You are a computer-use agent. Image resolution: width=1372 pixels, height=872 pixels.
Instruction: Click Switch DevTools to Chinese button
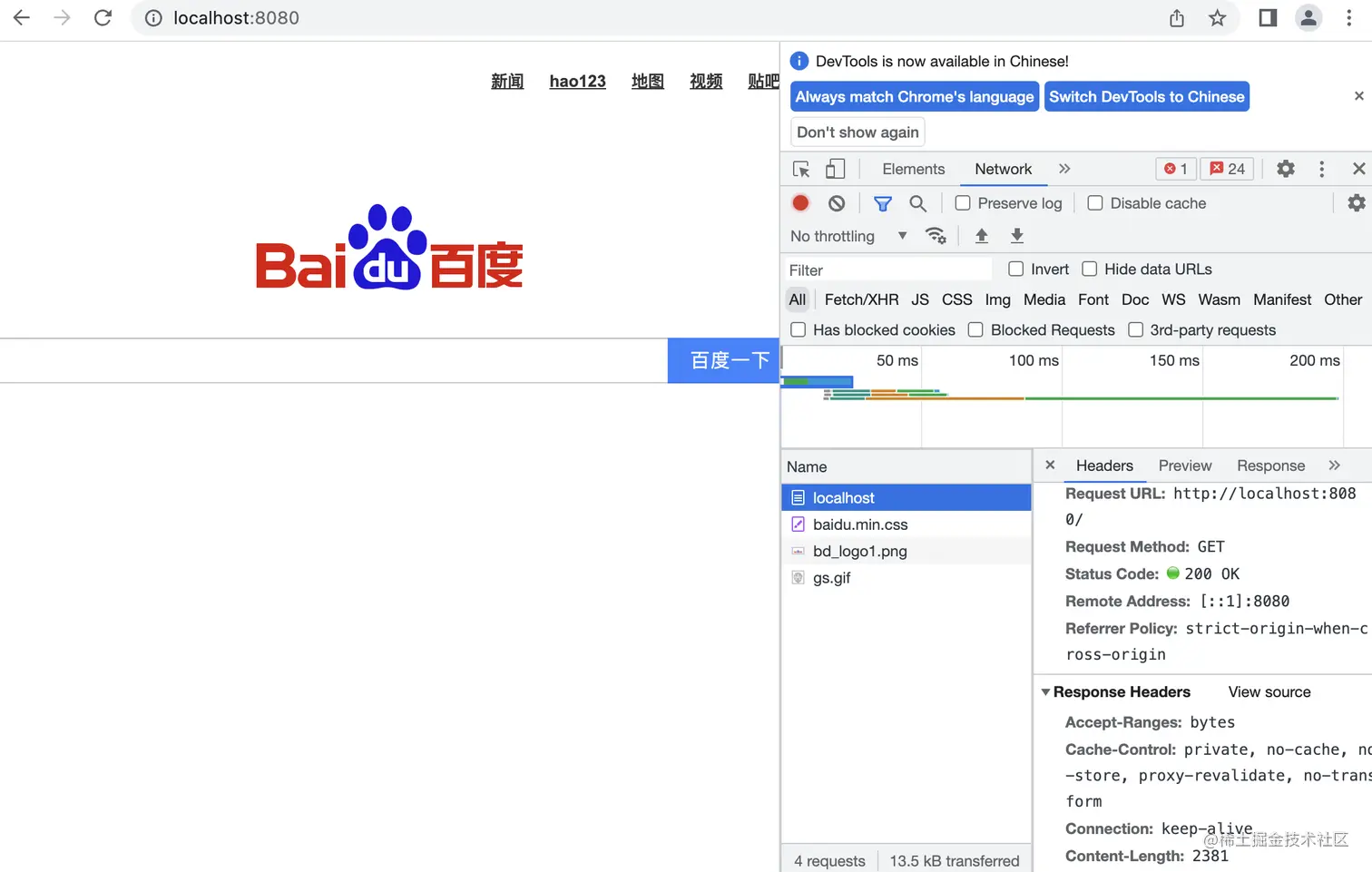point(1147,96)
